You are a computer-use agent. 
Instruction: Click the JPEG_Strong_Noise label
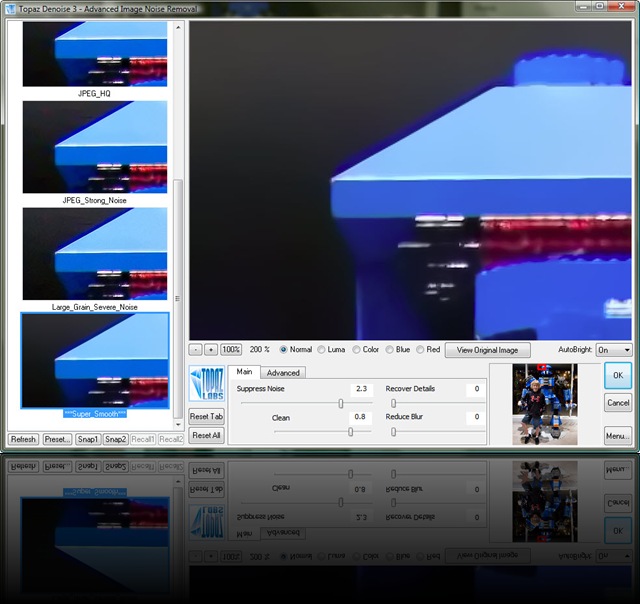point(94,200)
